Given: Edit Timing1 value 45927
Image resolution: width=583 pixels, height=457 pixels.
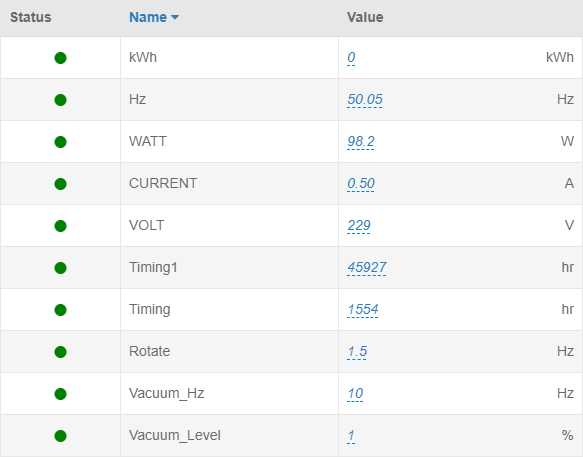Looking at the screenshot, I should pyautogui.click(x=367, y=268).
